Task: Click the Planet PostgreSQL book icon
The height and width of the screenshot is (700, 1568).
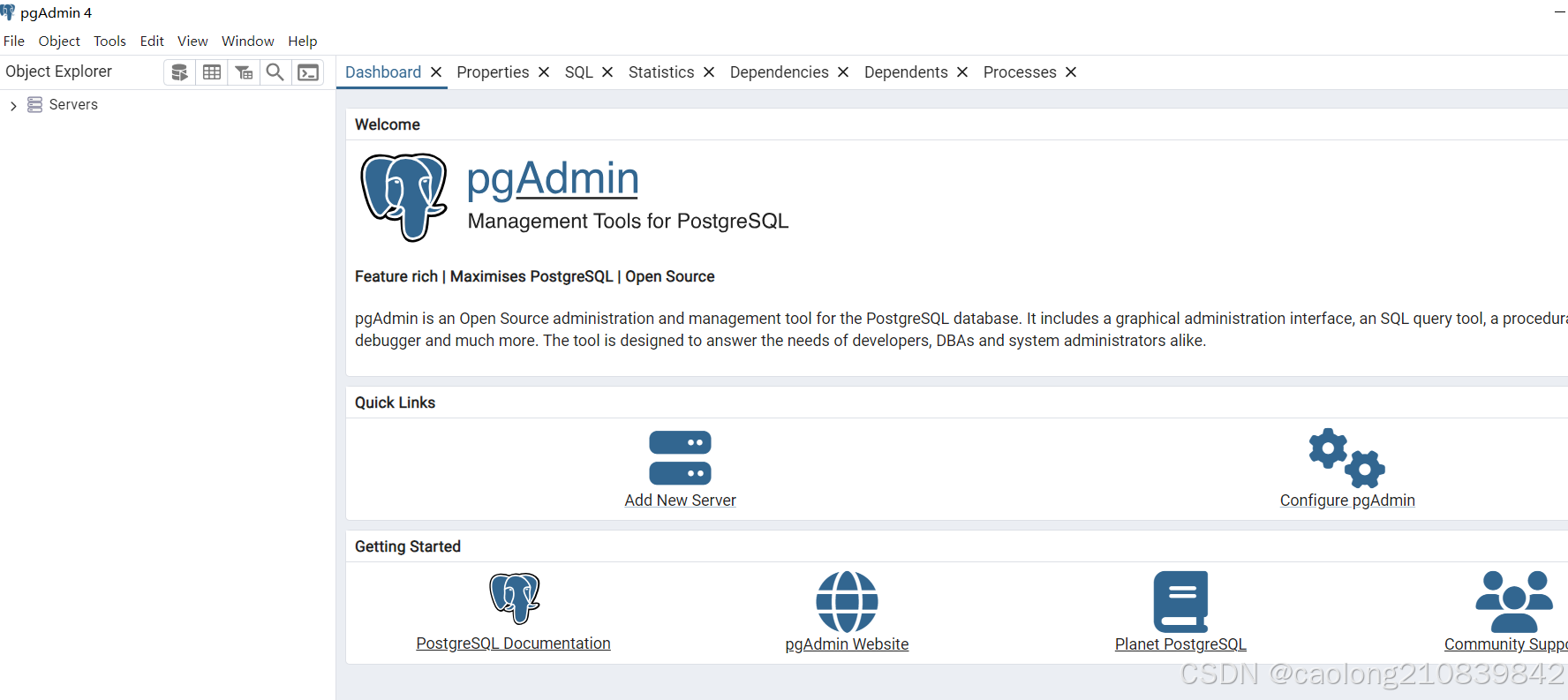Action: point(1180,601)
